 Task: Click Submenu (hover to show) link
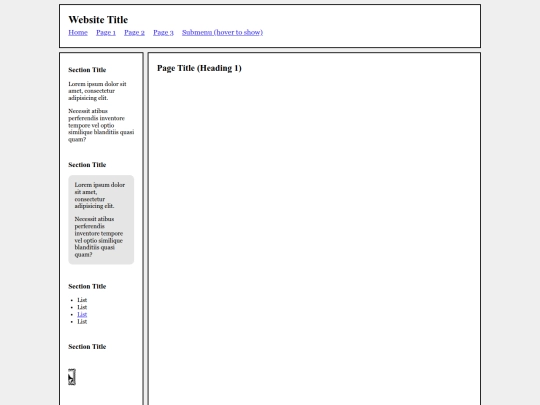coord(222,32)
